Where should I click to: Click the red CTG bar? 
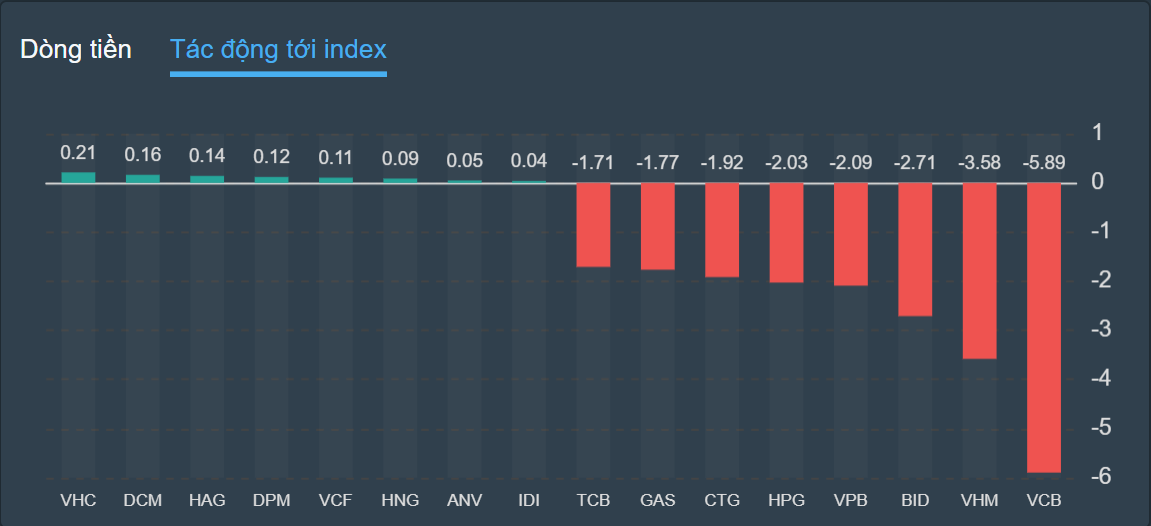[722, 230]
